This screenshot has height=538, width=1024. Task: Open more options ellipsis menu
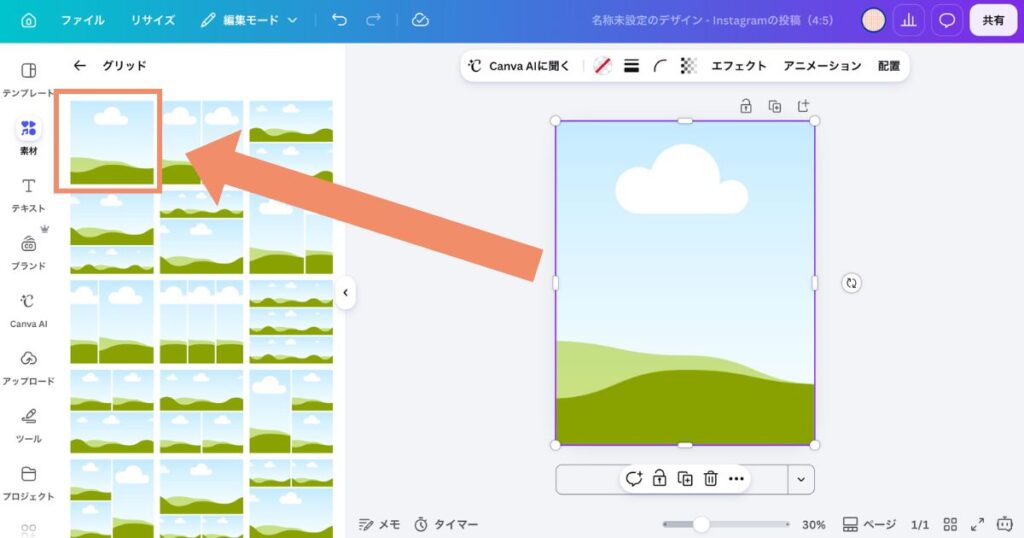coord(736,479)
